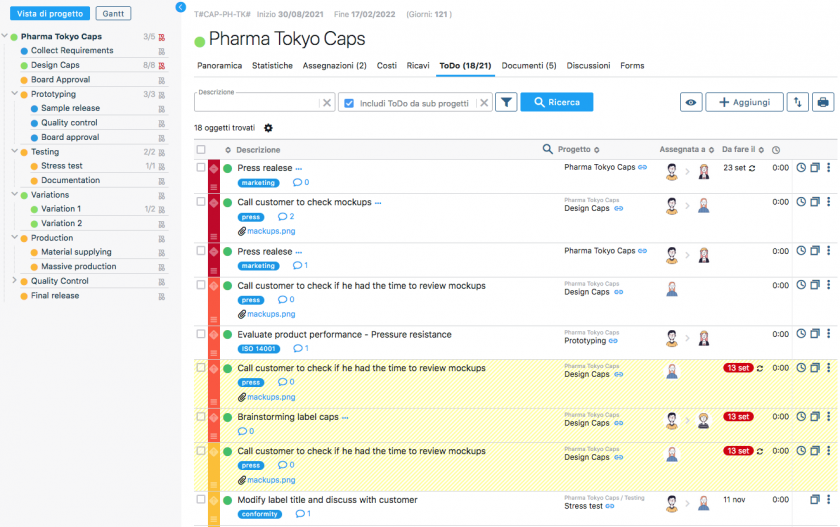Open three-dot menu for first Press realese row
Screen dimensions: 840x527
[x=829, y=168]
